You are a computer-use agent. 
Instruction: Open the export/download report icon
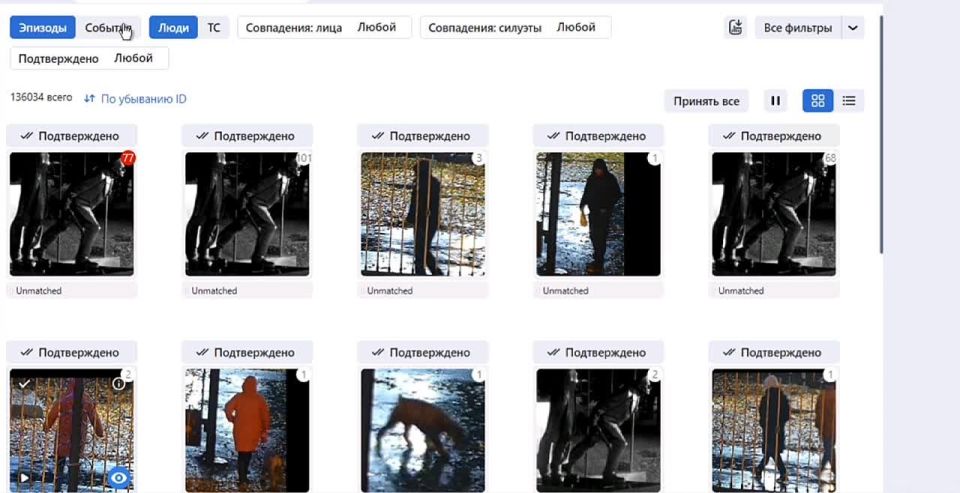coord(735,28)
